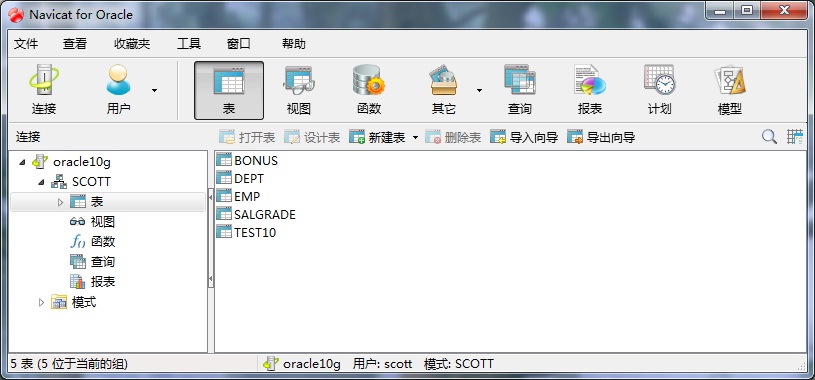Select the 用户 (User) toolbar icon
Image resolution: width=815 pixels, height=380 pixels.
[x=119, y=90]
